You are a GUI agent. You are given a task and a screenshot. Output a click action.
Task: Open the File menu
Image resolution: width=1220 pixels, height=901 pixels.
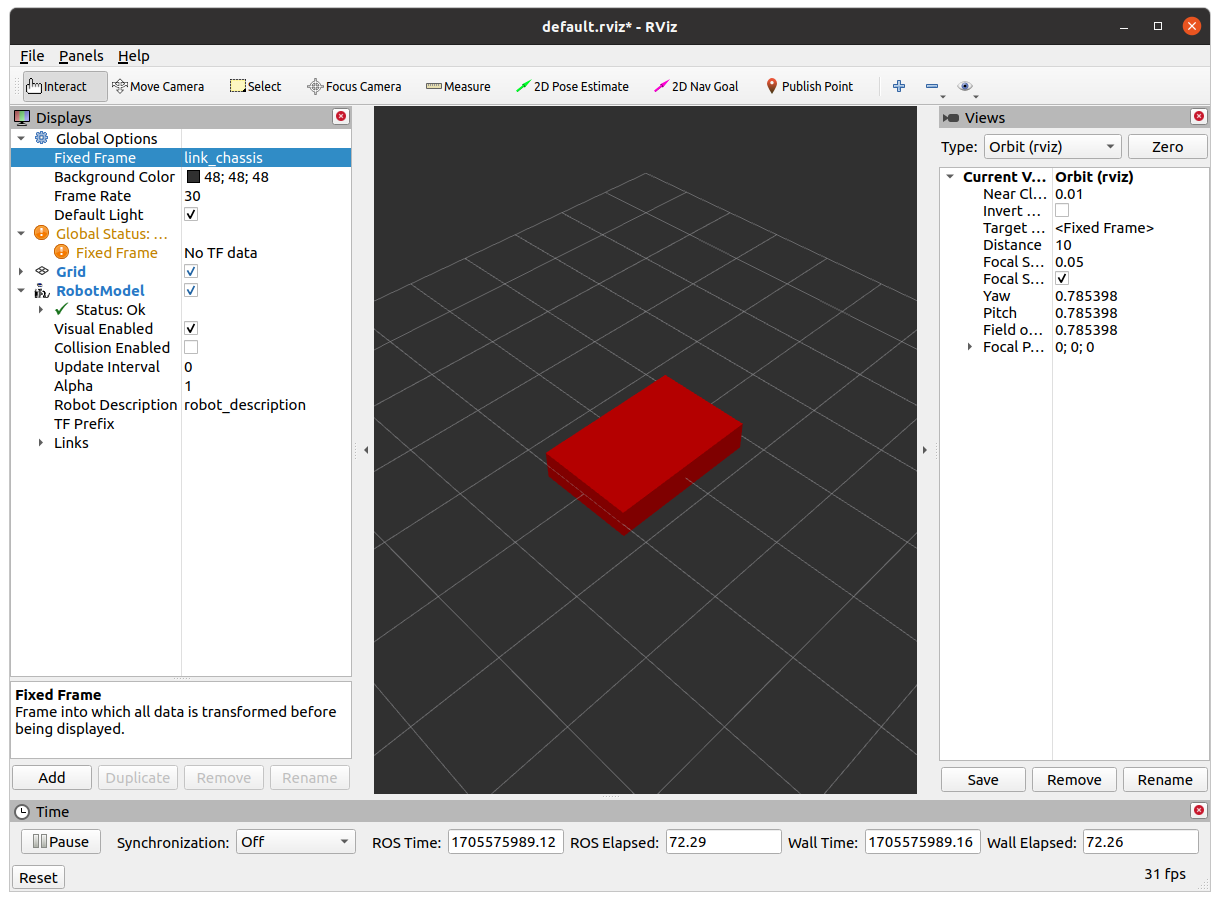[32, 56]
